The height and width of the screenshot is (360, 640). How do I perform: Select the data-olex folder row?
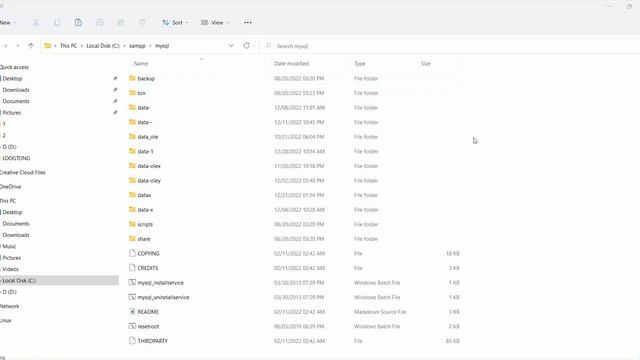pos(295,166)
